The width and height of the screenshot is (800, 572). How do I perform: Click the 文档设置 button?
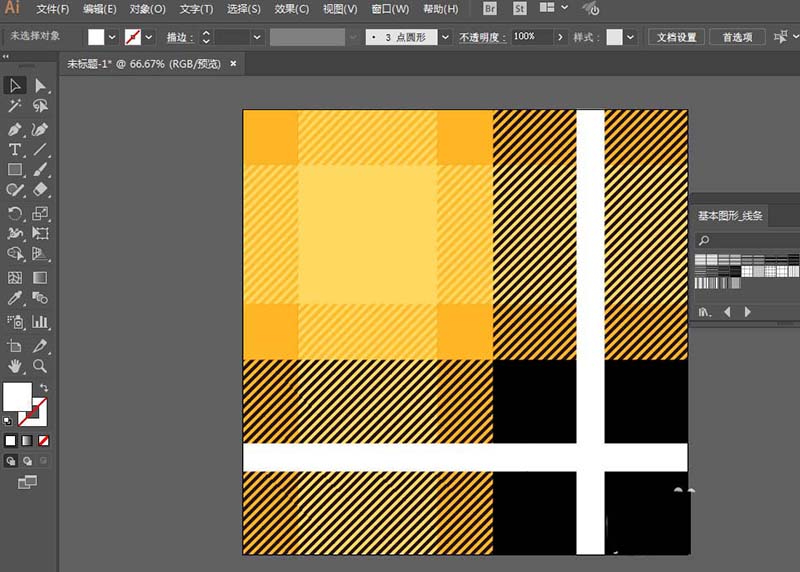(676, 37)
